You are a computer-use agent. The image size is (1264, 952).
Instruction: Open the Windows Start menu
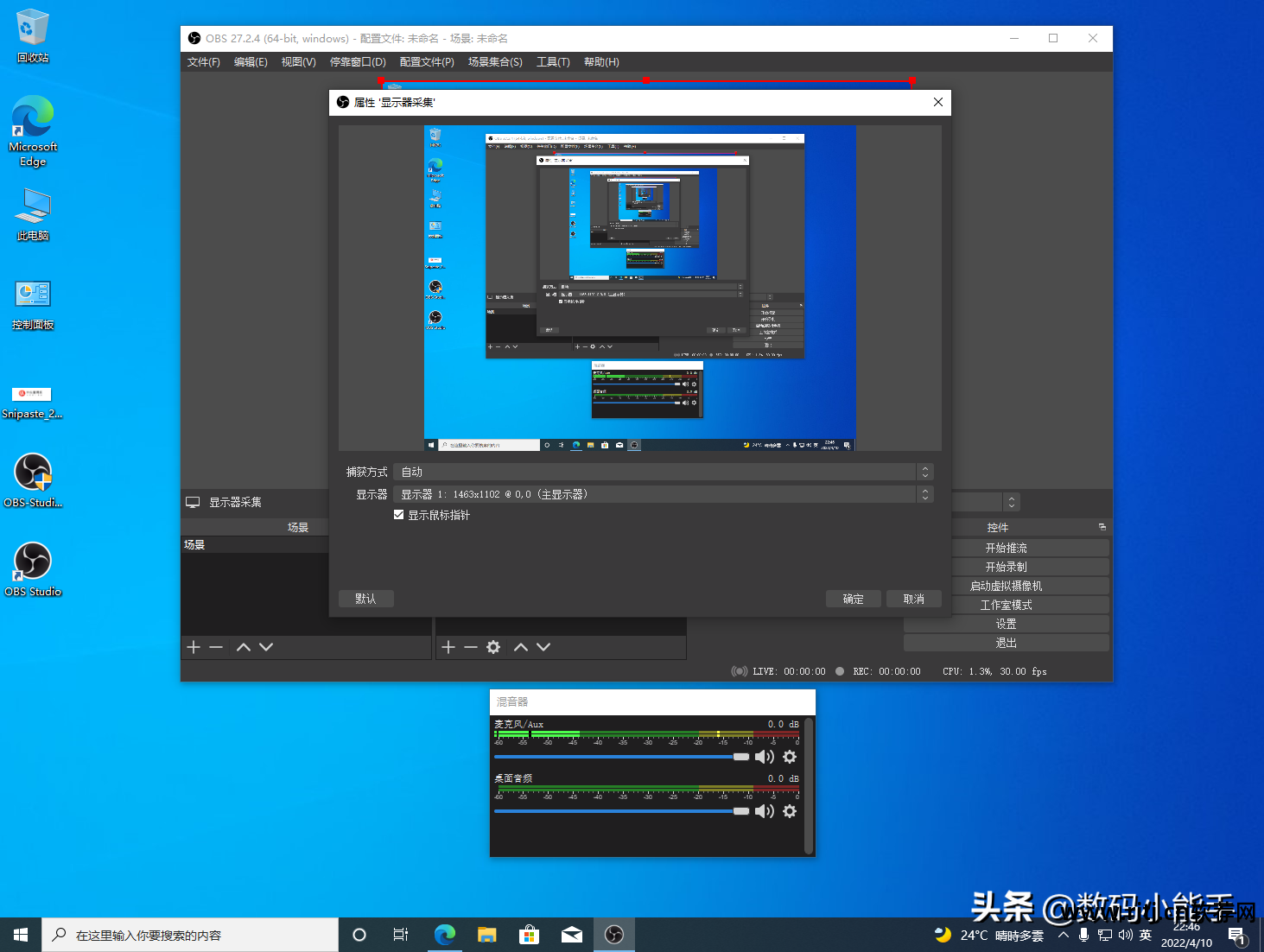tap(21, 935)
